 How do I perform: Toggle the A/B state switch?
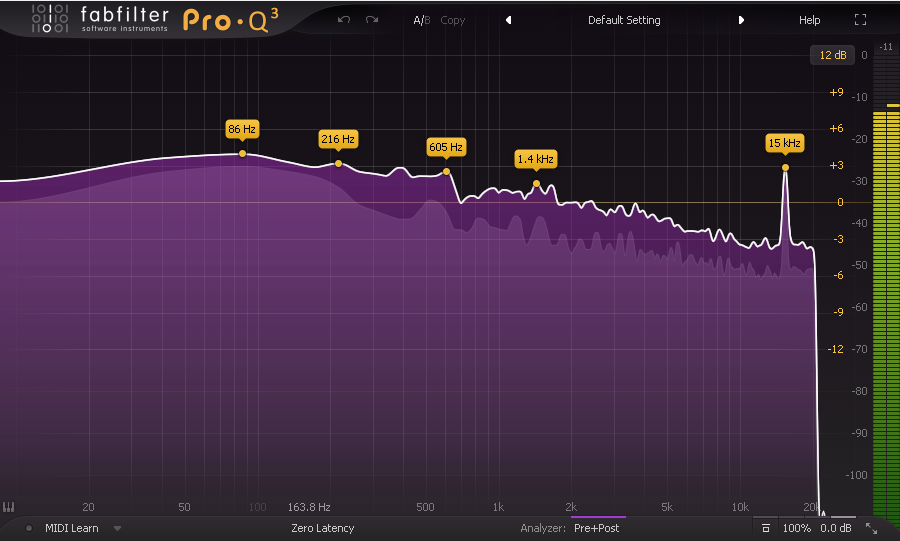click(422, 20)
